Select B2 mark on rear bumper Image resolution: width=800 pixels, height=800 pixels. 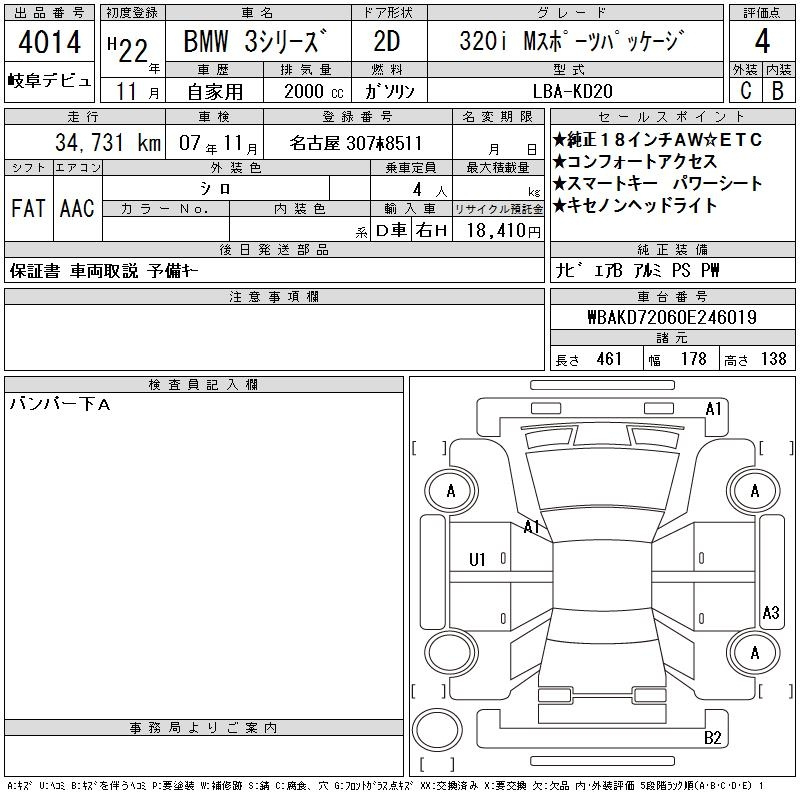click(x=712, y=737)
